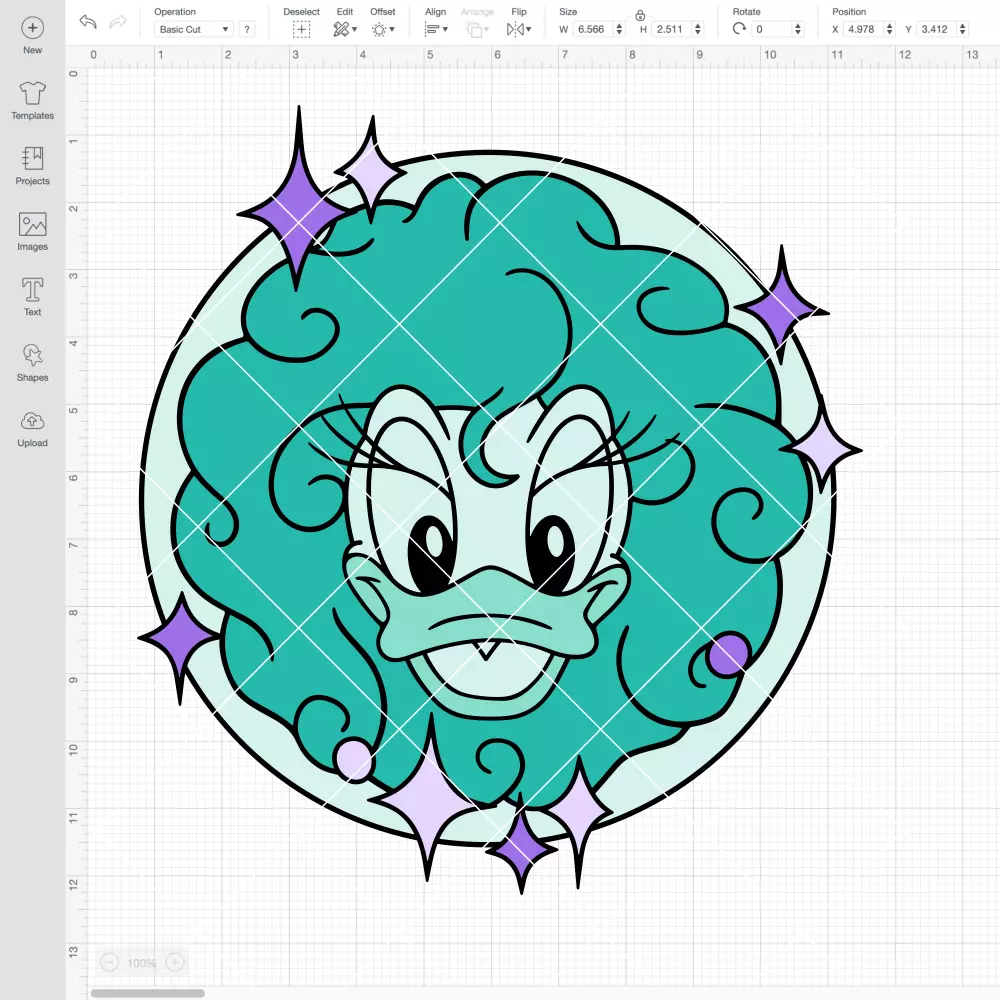
Task: Adjust Y position using the stepper
Action: point(963,29)
